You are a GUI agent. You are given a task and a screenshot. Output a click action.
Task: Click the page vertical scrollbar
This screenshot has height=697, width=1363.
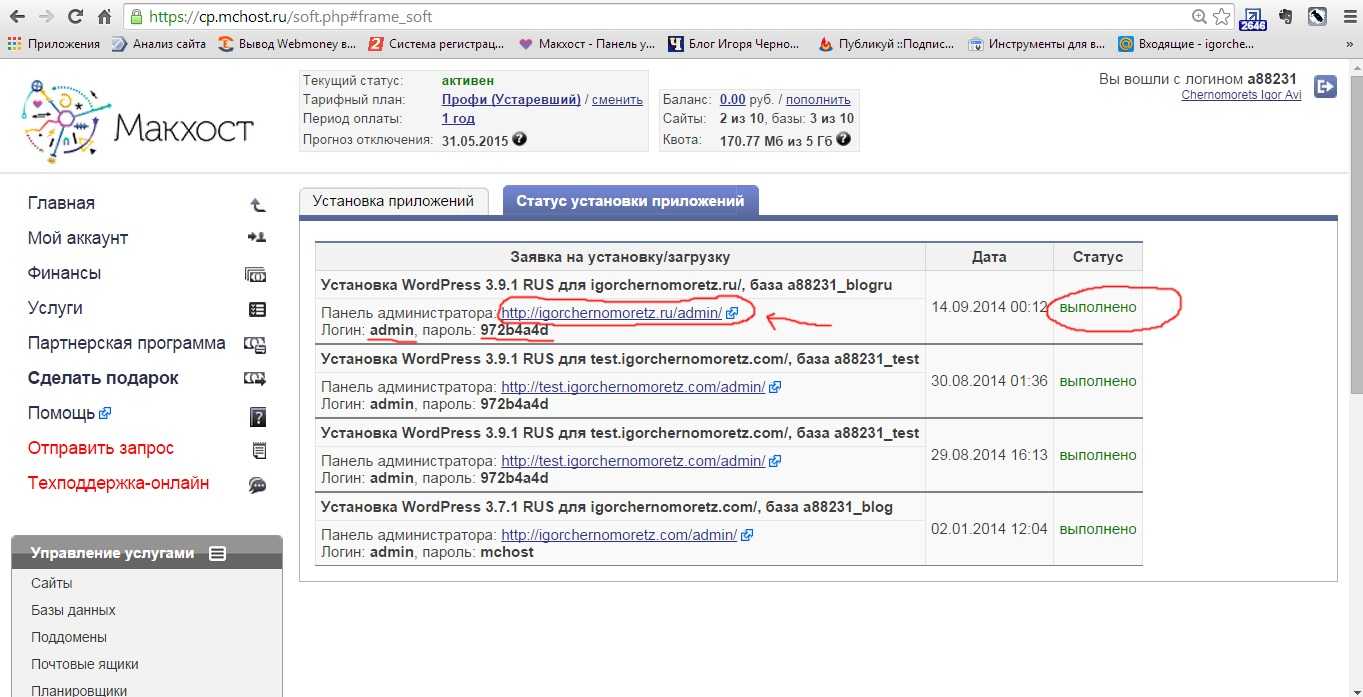(x=1355, y=300)
